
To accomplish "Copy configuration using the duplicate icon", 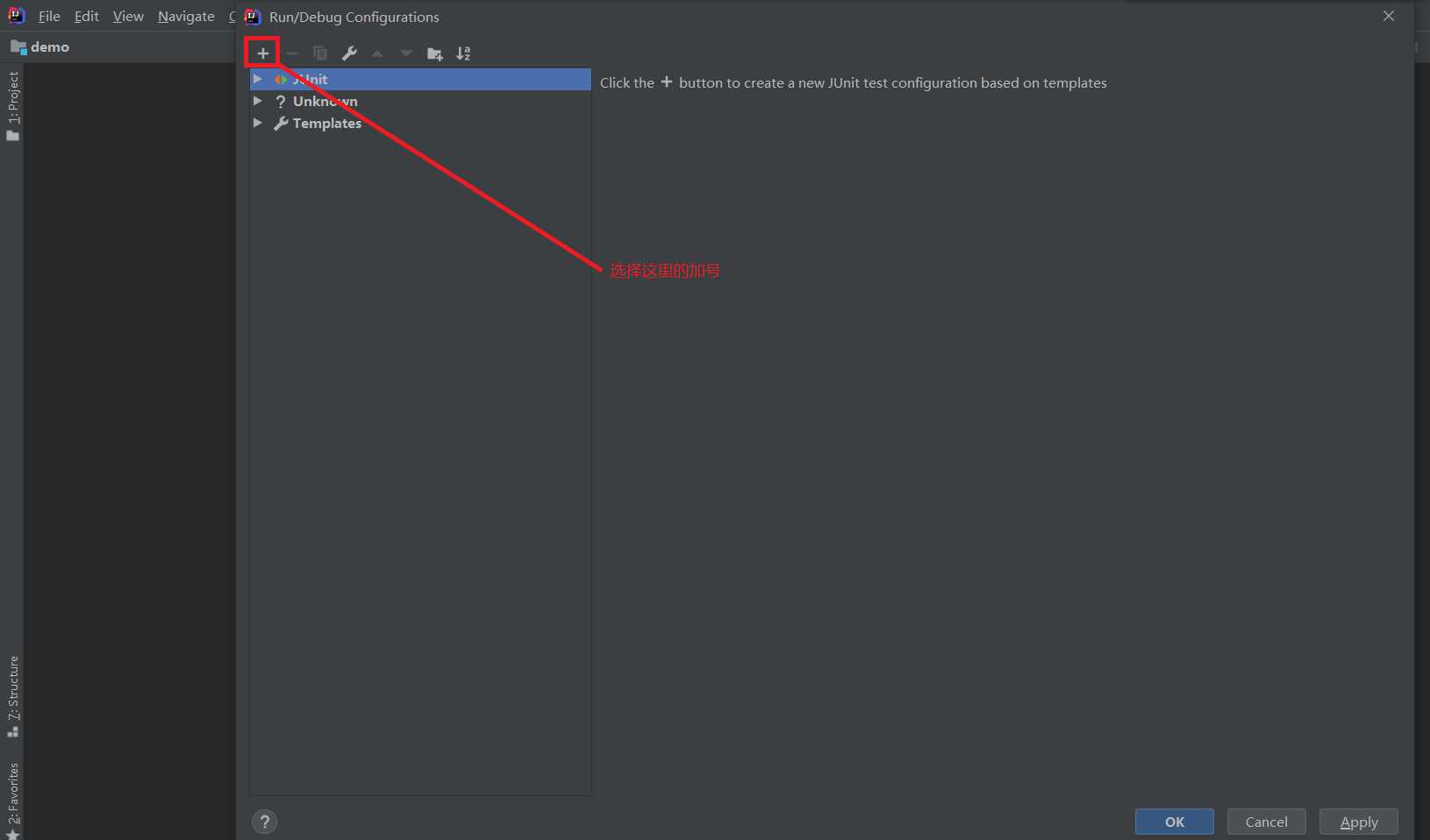I will click(x=320, y=53).
